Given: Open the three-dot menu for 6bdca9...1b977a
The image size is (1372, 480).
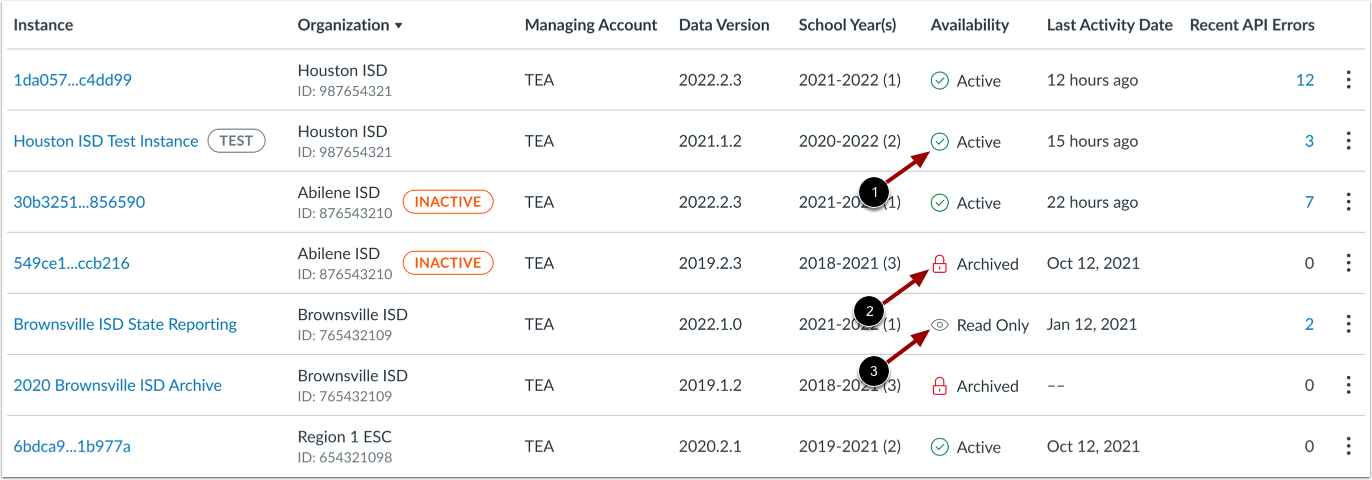Looking at the screenshot, I should (x=1348, y=446).
